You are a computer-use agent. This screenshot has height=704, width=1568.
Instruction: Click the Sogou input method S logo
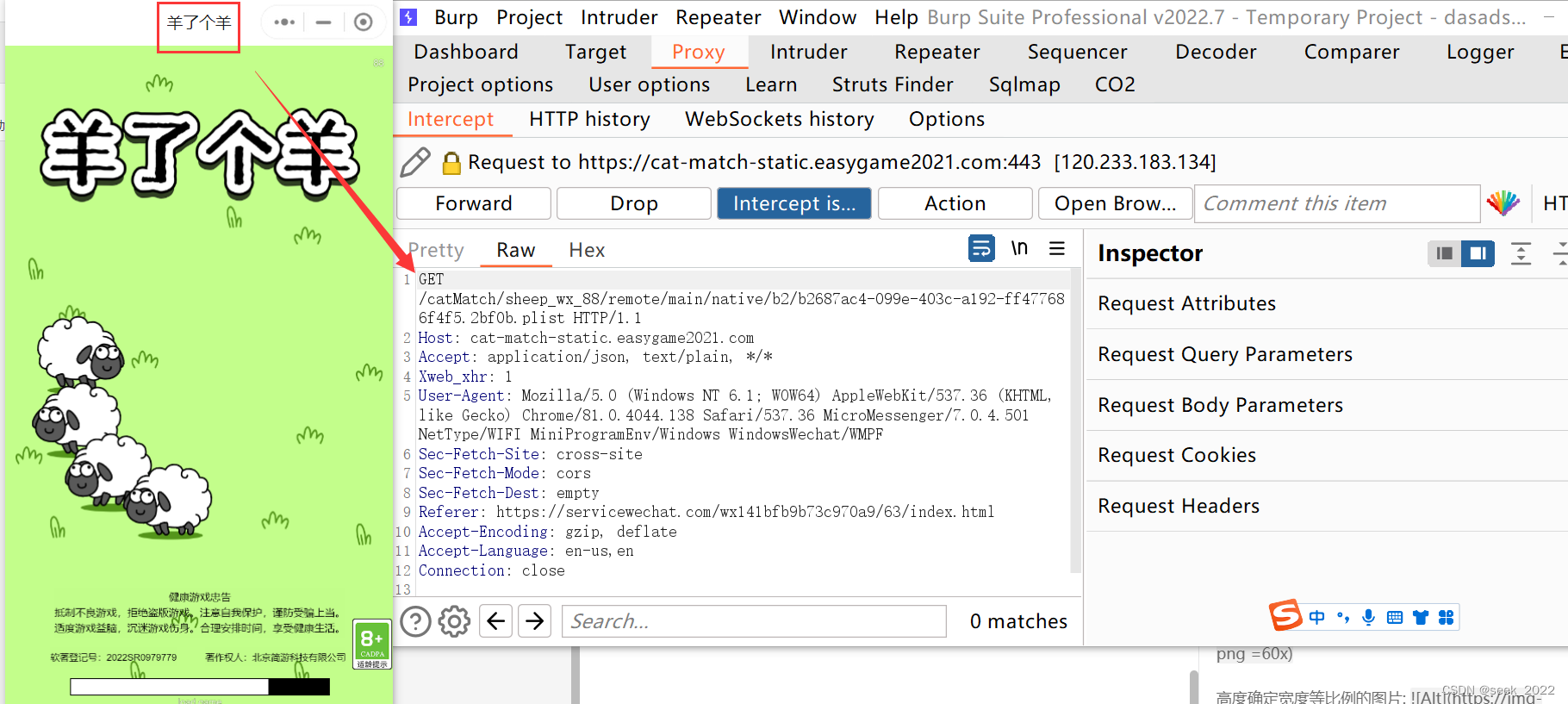(x=1285, y=615)
